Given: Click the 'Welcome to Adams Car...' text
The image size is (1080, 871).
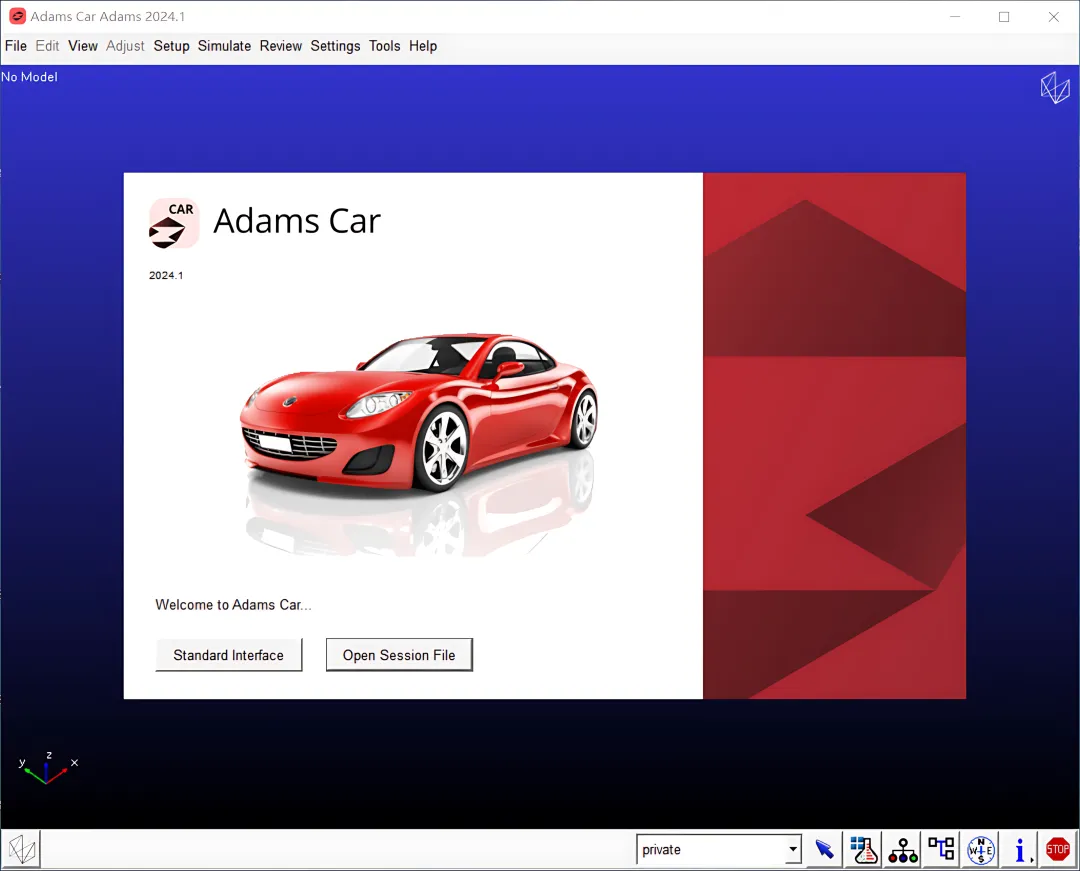Looking at the screenshot, I should [233, 605].
